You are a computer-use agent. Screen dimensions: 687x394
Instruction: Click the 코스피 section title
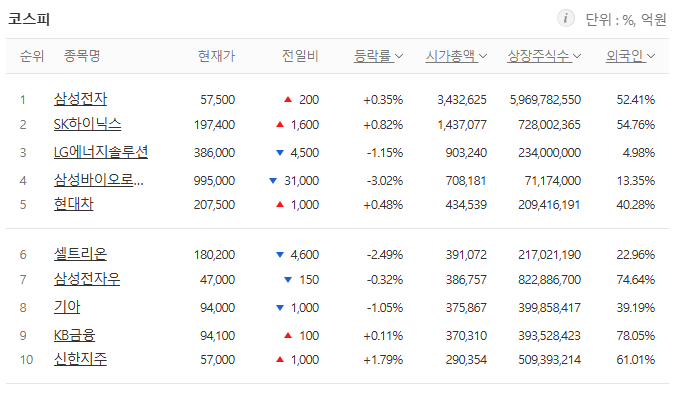pyautogui.click(x=29, y=19)
